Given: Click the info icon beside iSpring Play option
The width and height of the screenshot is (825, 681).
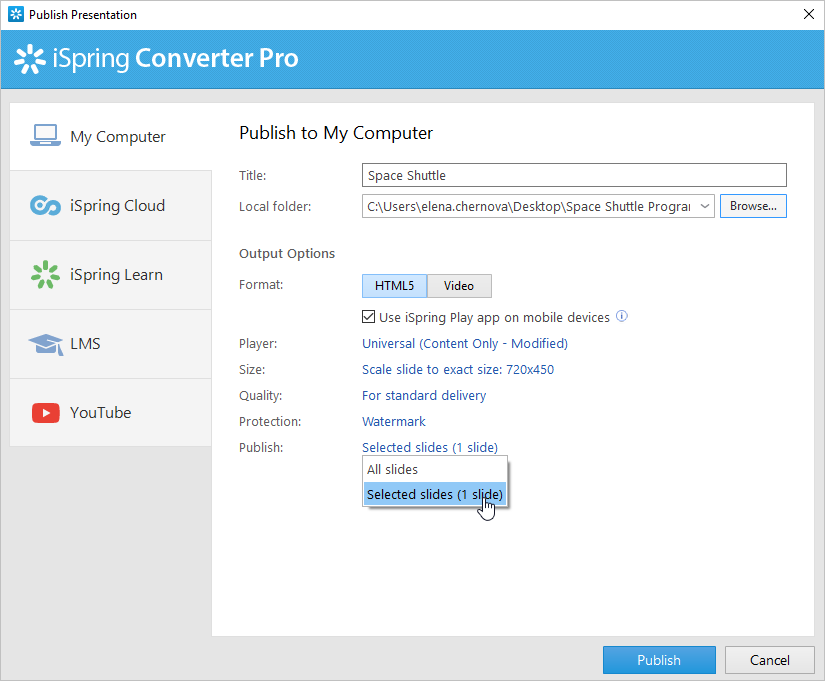Looking at the screenshot, I should pyautogui.click(x=621, y=316).
